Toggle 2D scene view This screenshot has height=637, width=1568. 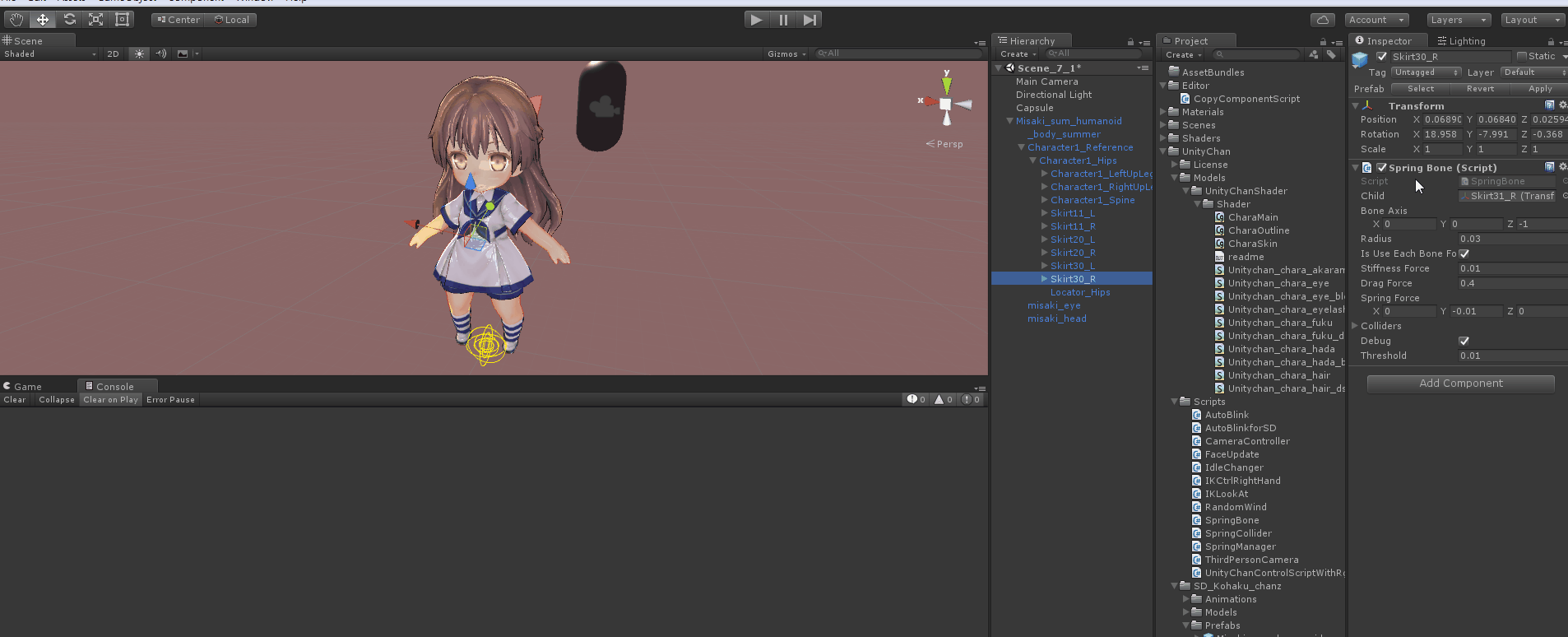click(114, 53)
